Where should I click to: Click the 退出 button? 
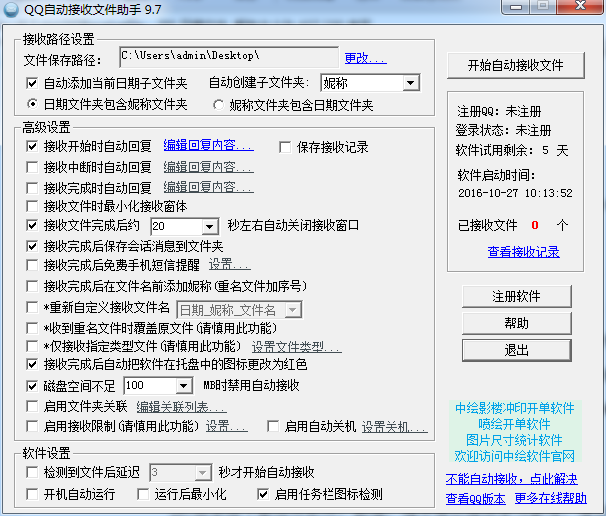point(516,351)
